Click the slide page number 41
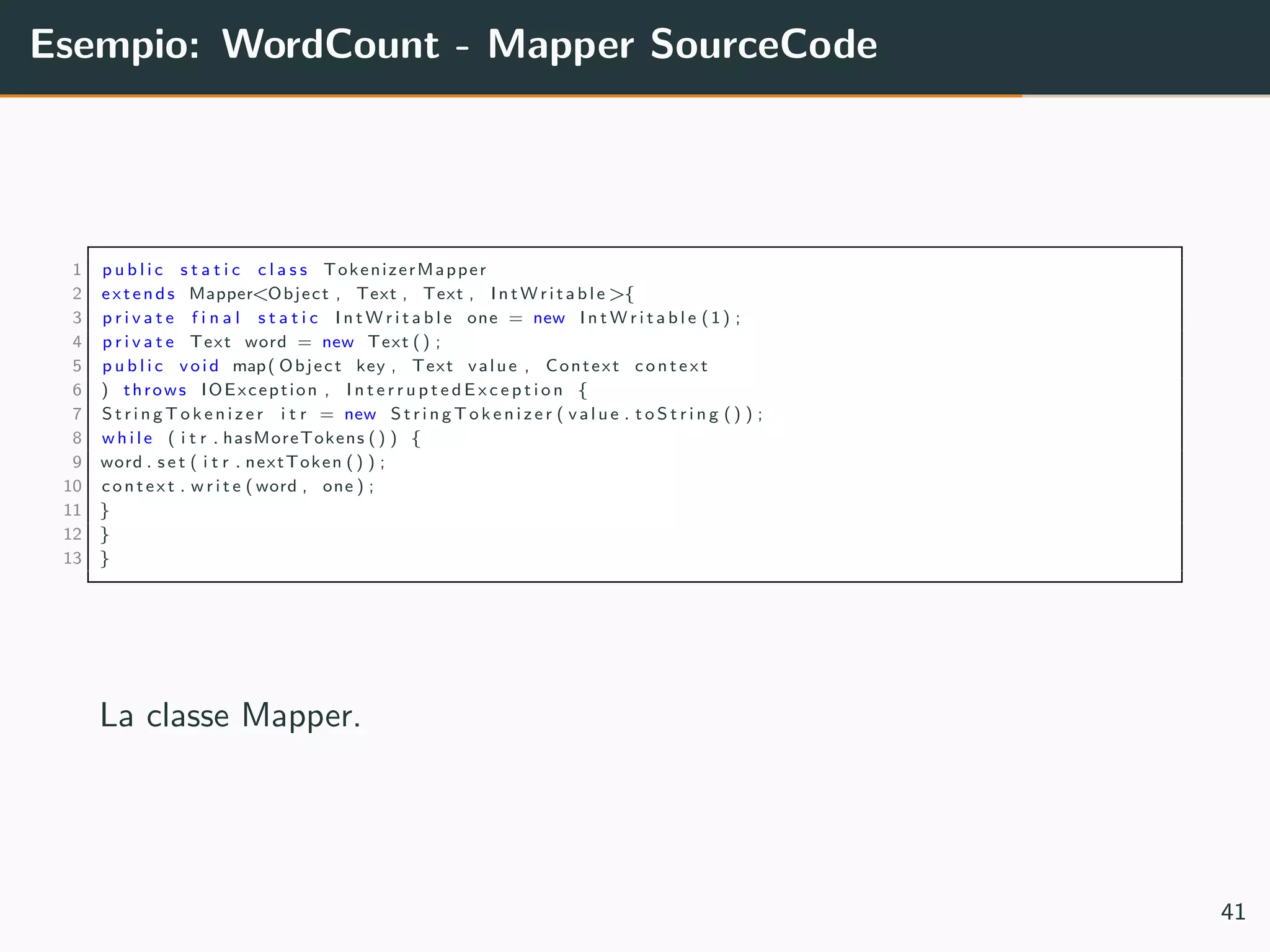Viewport: 1270px width, 952px height. [1233, 912]
